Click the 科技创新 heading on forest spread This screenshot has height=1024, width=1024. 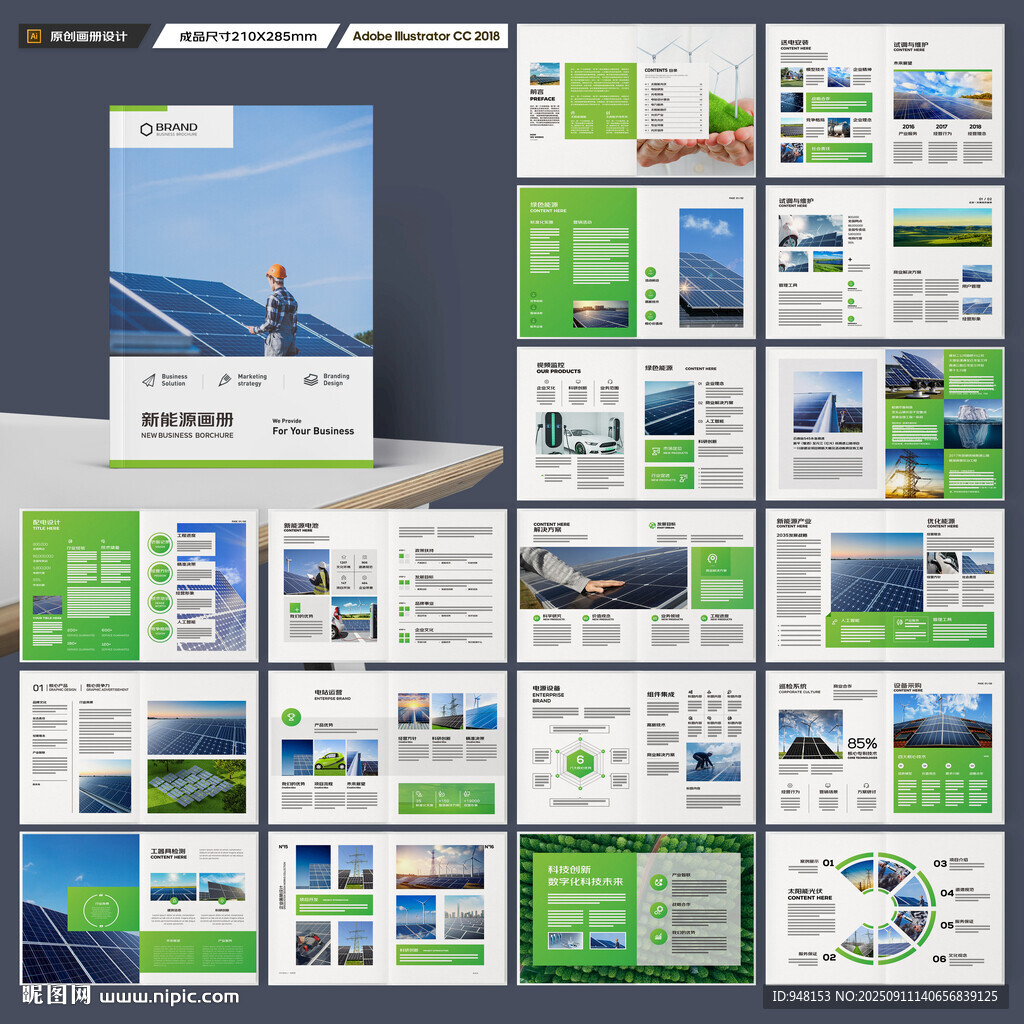(569, 869)
